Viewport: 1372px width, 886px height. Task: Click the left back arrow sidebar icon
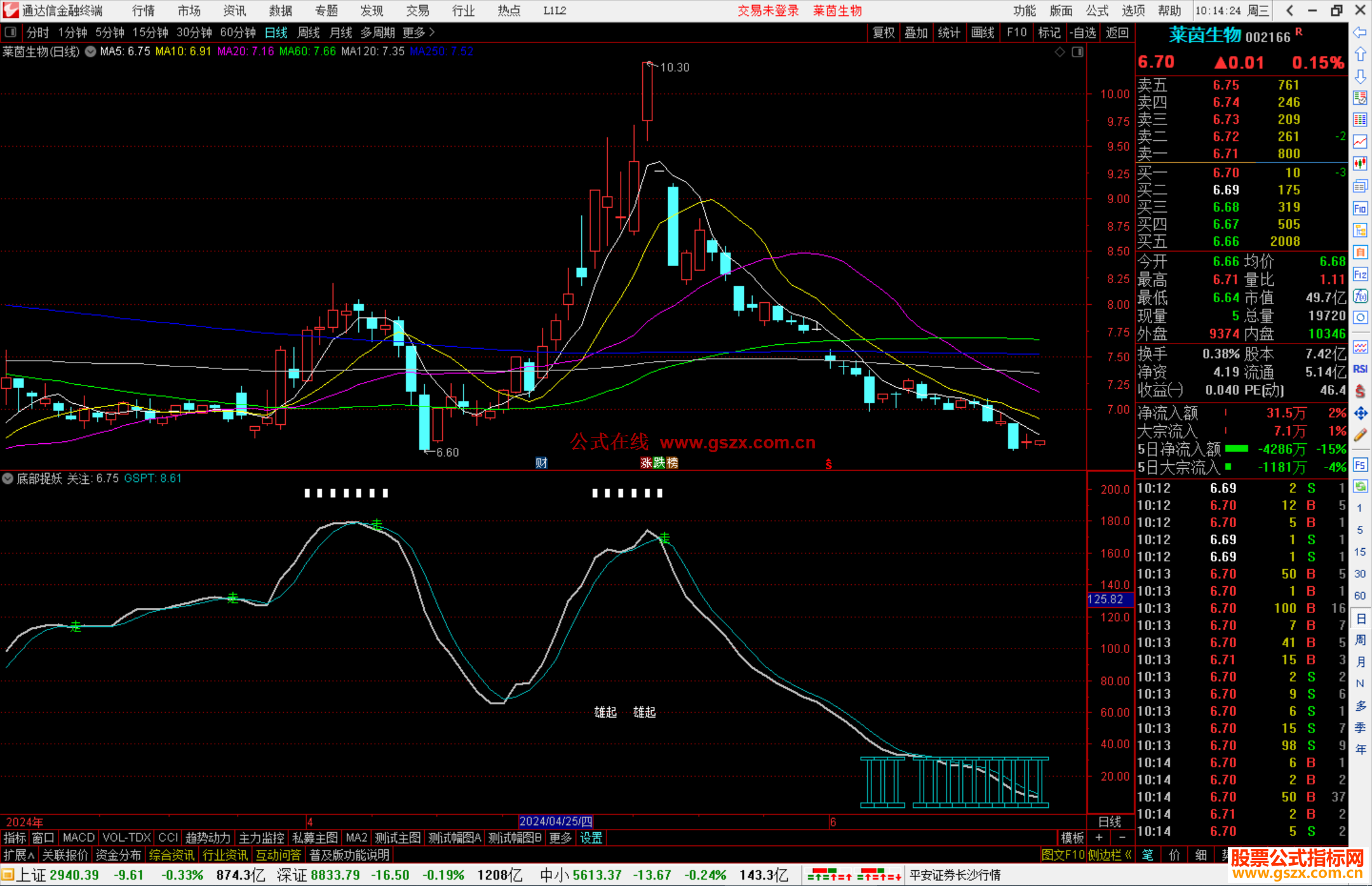[1360, 32]
